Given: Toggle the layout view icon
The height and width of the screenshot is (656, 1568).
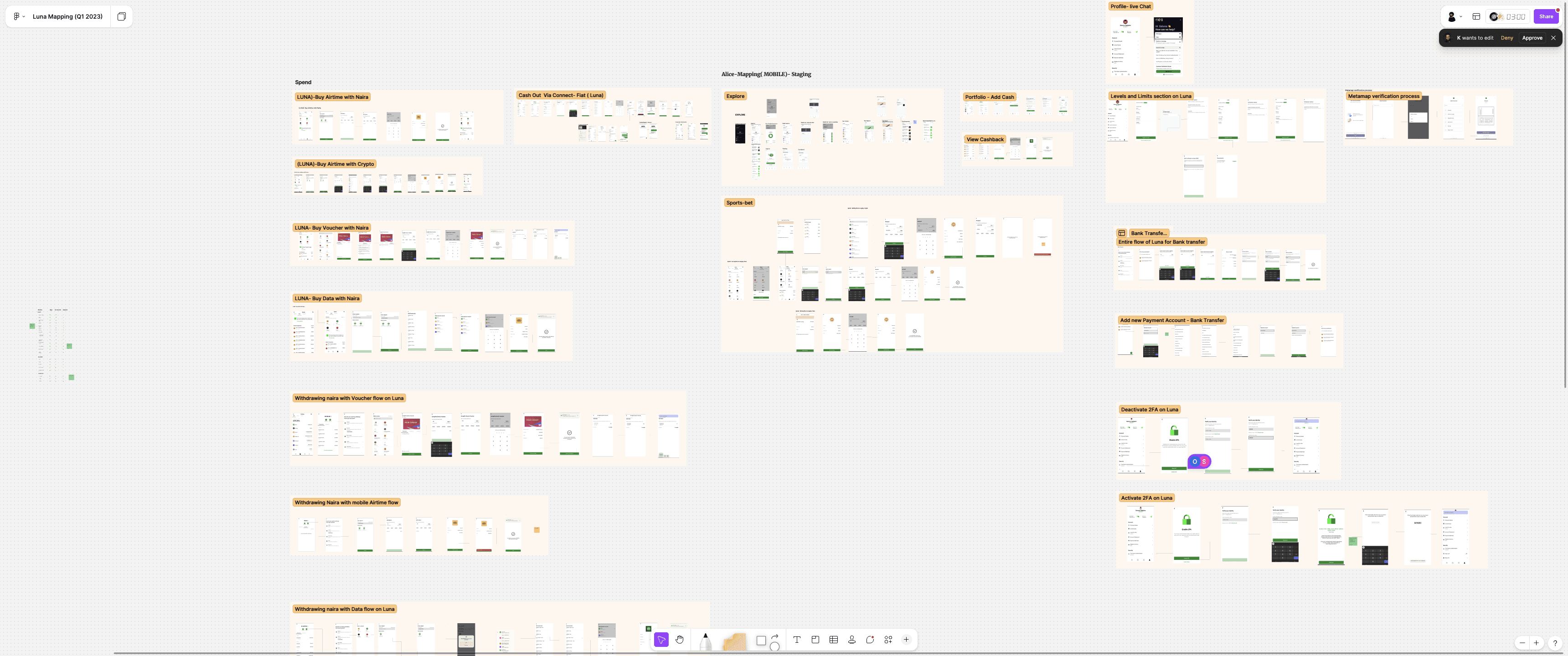Looking at the screenshot, I should click(1476, 16).
